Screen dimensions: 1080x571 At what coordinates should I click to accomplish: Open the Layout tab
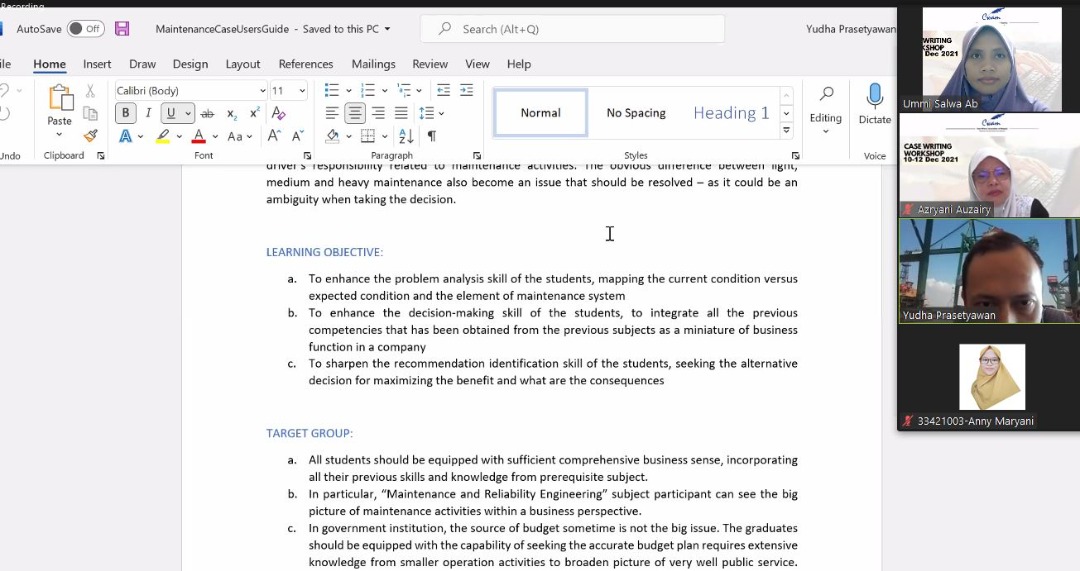click(243, 64)
